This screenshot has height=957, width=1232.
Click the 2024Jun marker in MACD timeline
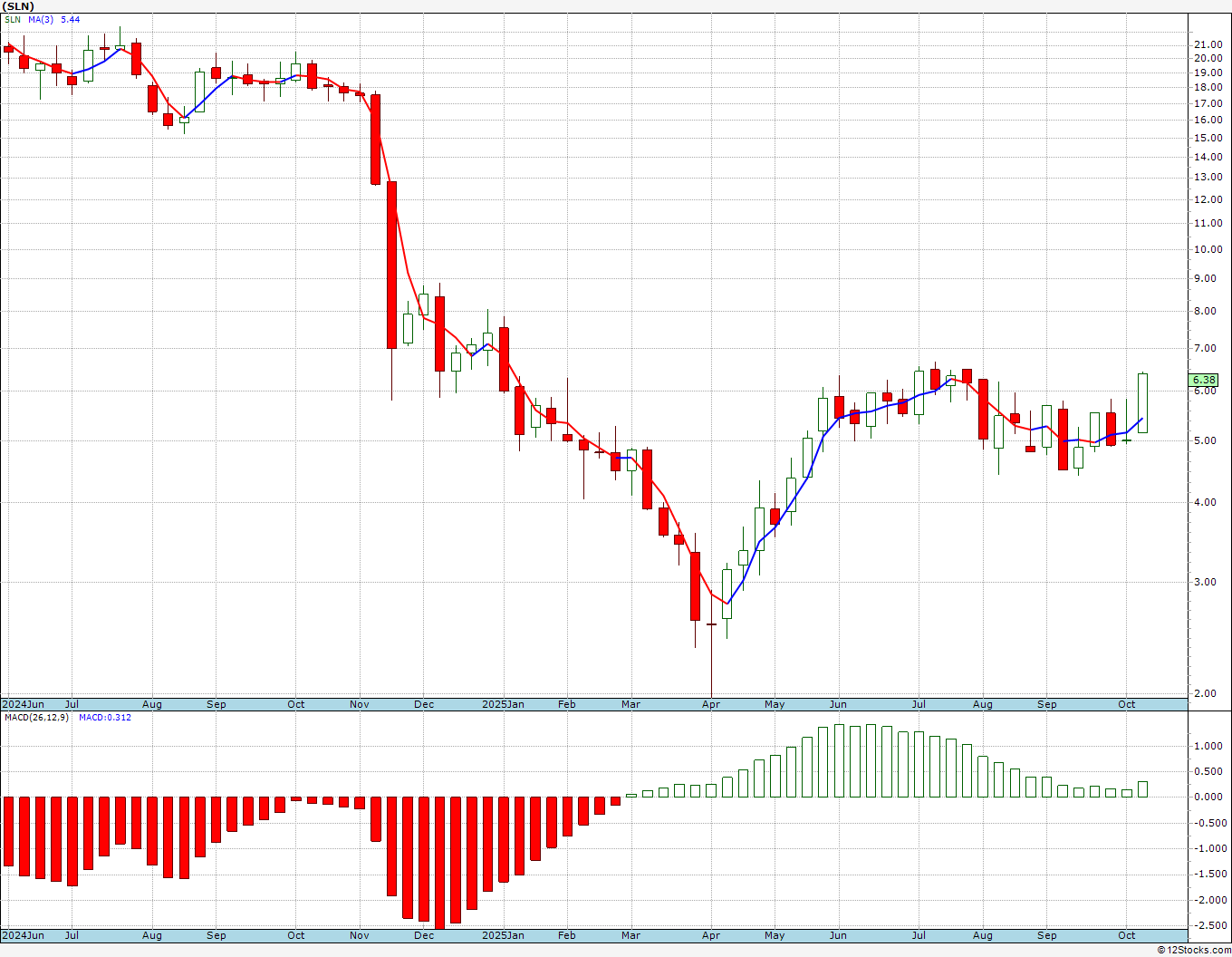click(x=24, y=935)
